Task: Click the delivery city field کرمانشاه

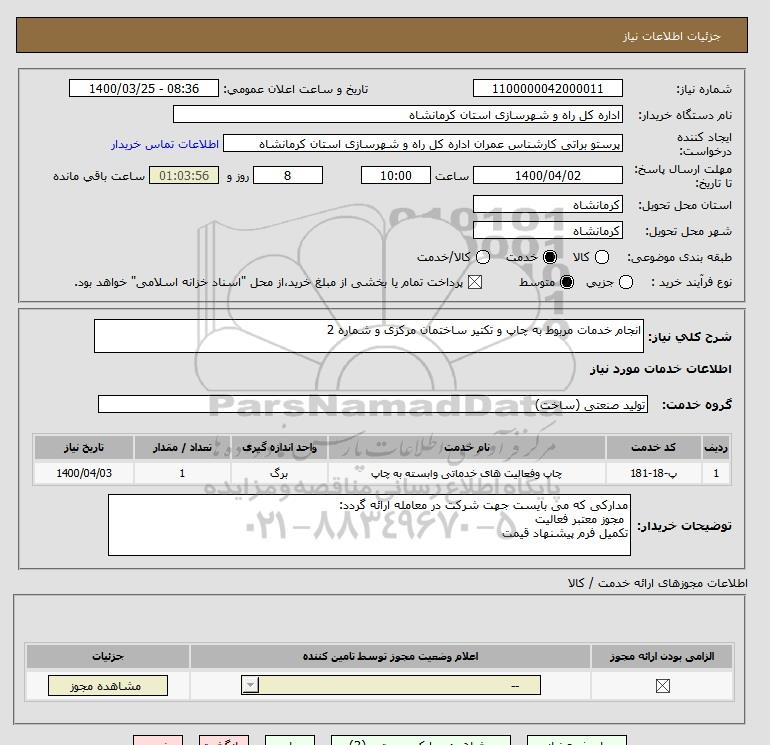Action: coord(548,230)
